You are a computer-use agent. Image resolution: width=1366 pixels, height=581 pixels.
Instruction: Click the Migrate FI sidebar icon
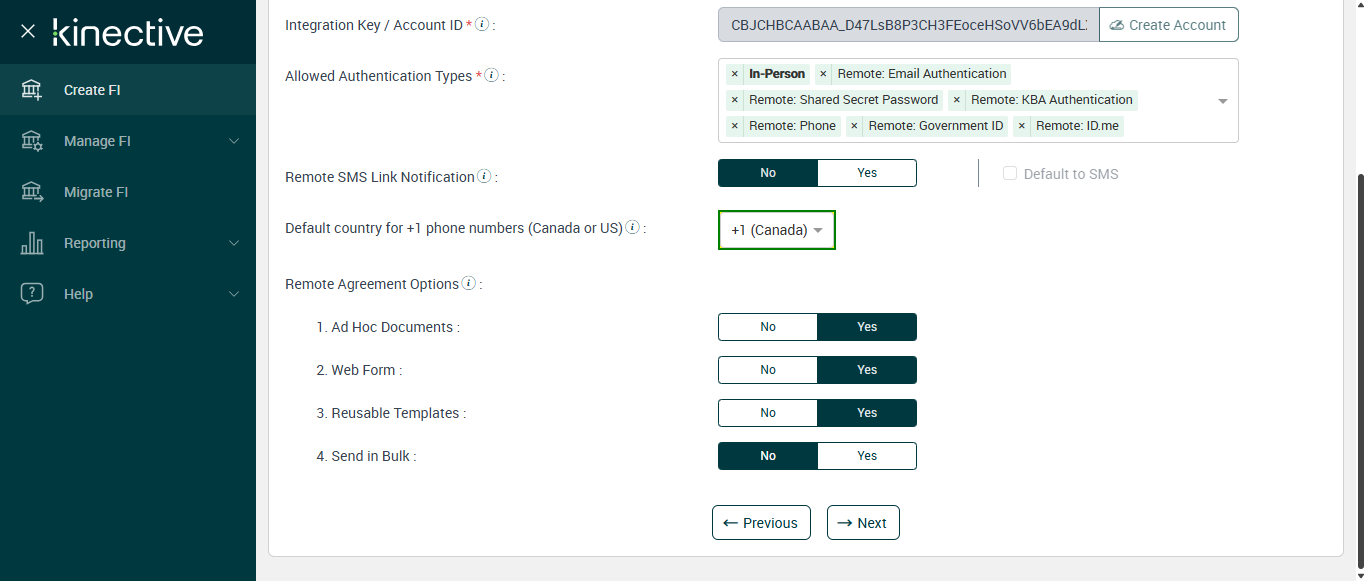32,192
